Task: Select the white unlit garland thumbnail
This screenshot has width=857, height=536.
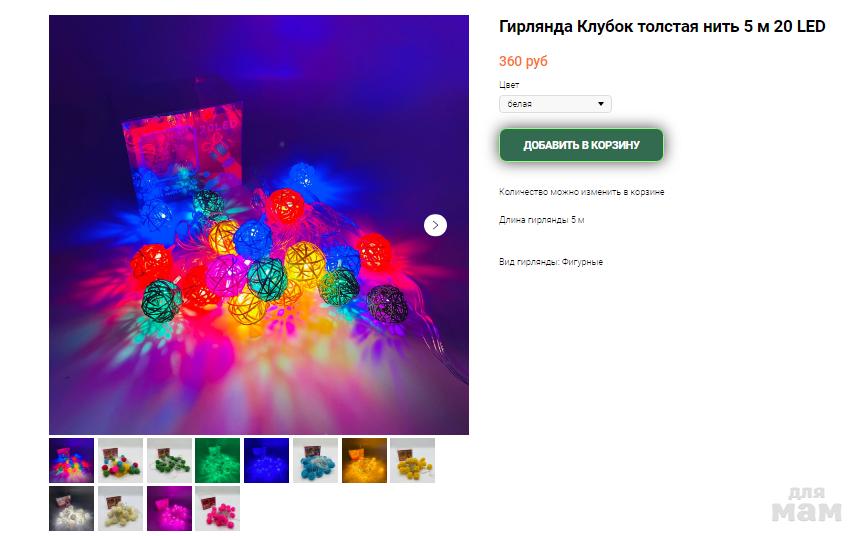Action: (x=120, y=508)
